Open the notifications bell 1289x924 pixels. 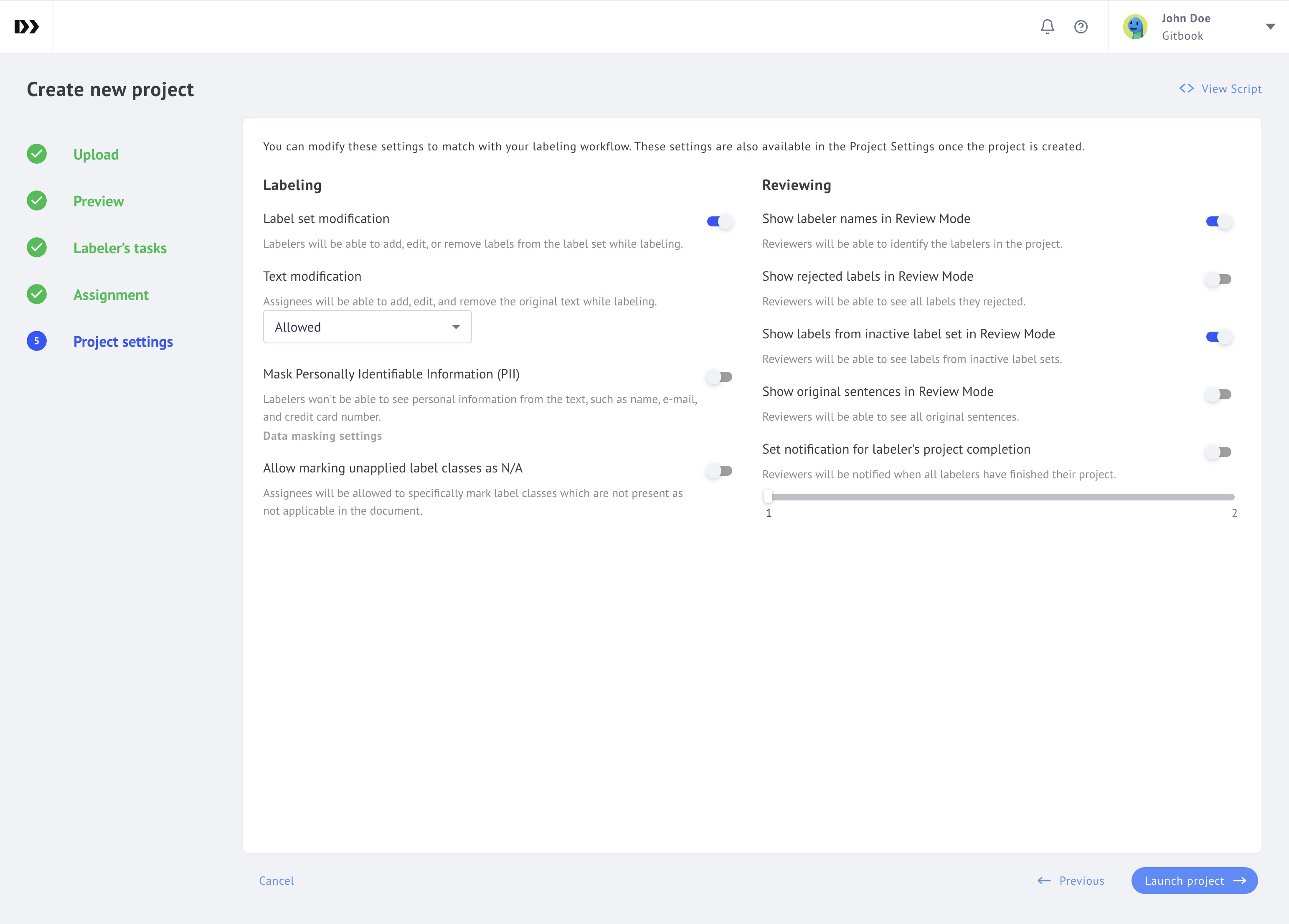[1047, 27]
